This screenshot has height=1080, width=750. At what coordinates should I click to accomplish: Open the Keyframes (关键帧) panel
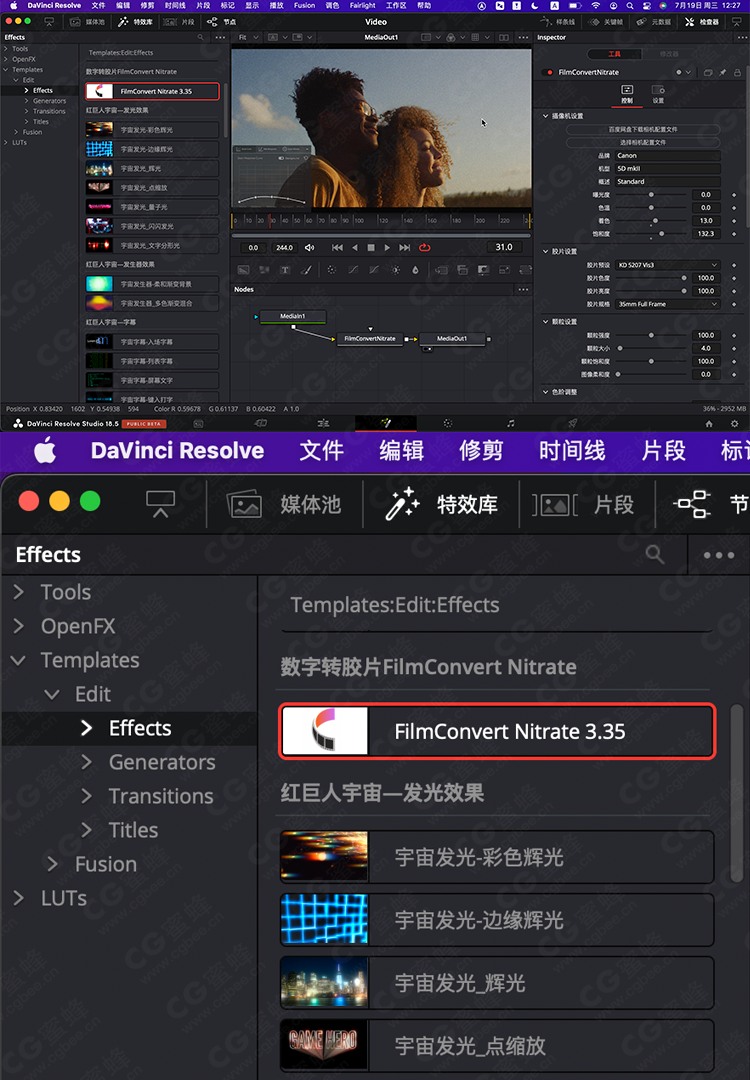coord(606,22)
